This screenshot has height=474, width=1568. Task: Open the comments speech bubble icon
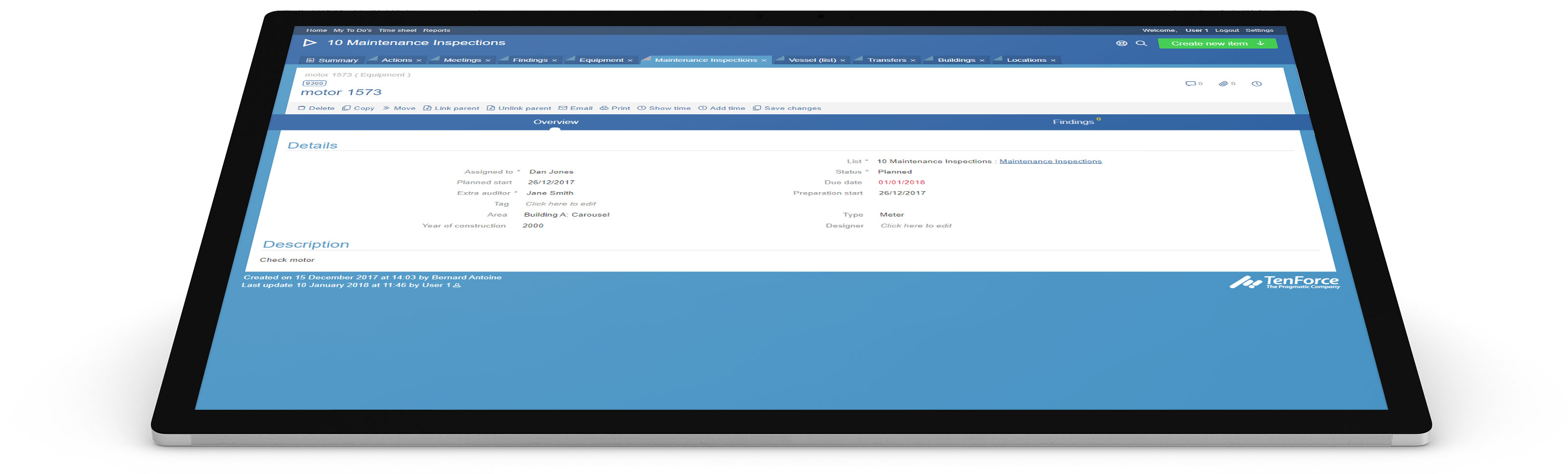(x=1190, y=83)
